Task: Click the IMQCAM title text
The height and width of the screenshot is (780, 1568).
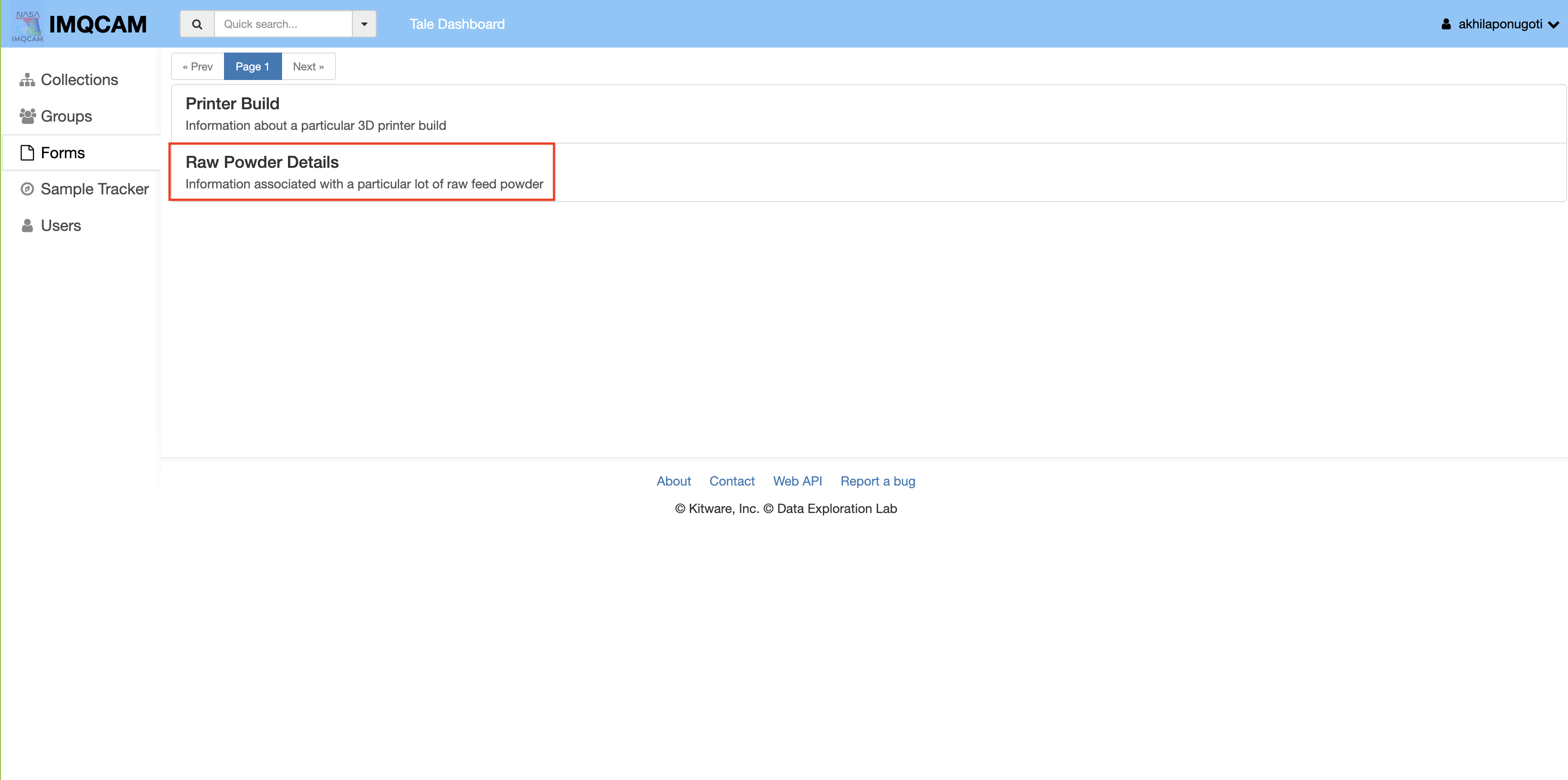Action: pyautogui.click(x=98, y=24)
